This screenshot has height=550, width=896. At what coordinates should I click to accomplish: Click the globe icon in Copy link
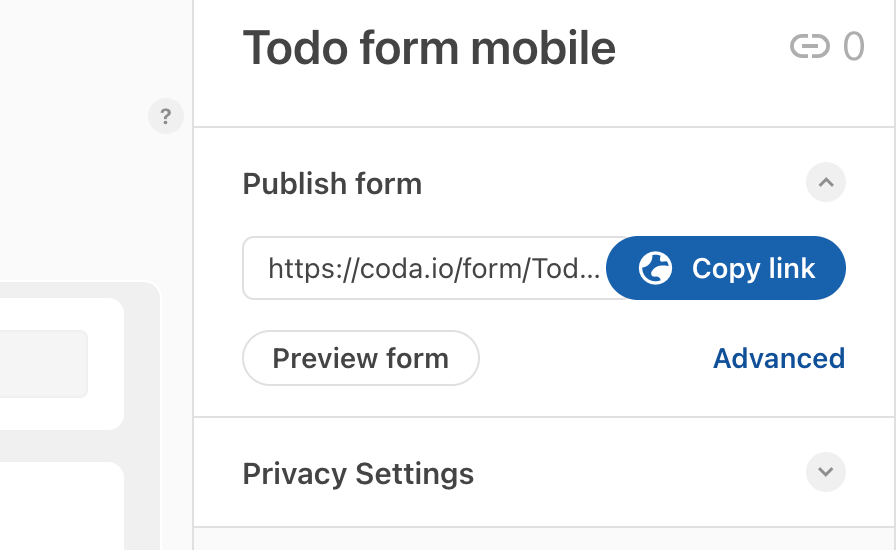pyautogui.click(x=655, y=268)
